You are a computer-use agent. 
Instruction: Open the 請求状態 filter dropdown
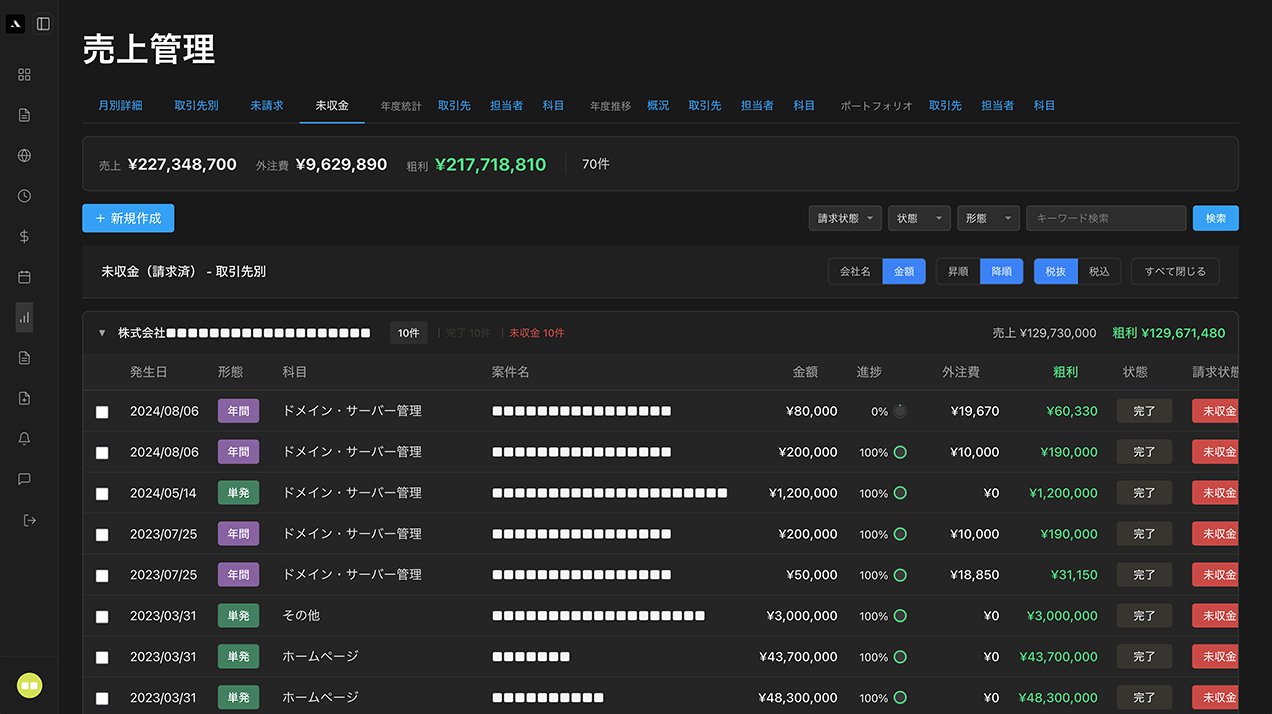click(x=845, y=218)
